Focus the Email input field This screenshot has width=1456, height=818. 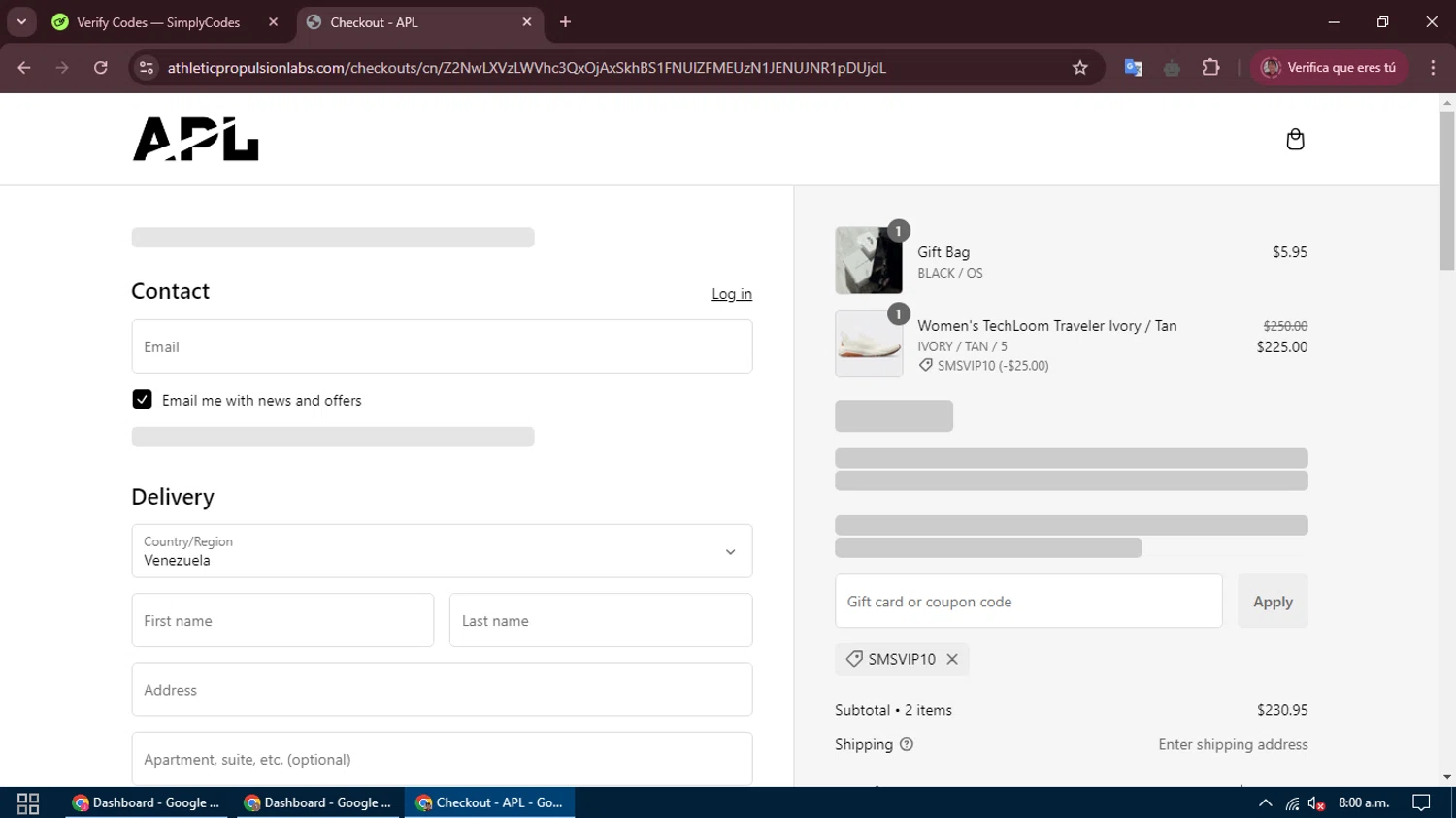point(442,346)
